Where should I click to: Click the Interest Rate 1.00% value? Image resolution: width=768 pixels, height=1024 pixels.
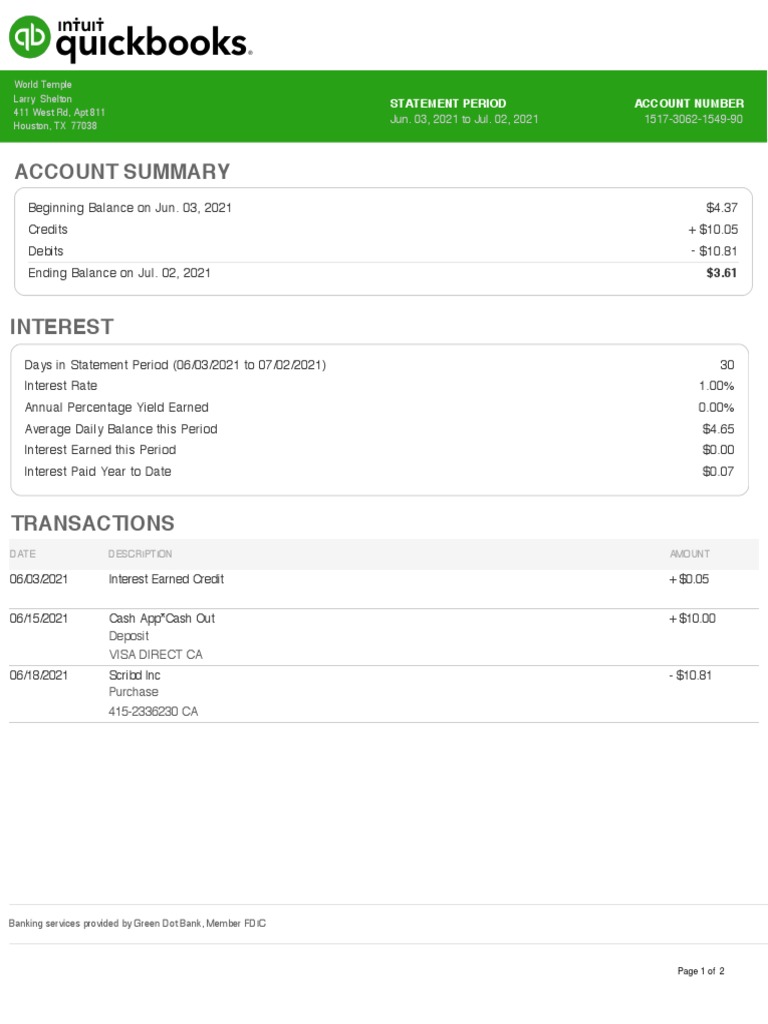click(x=716, y=386)
